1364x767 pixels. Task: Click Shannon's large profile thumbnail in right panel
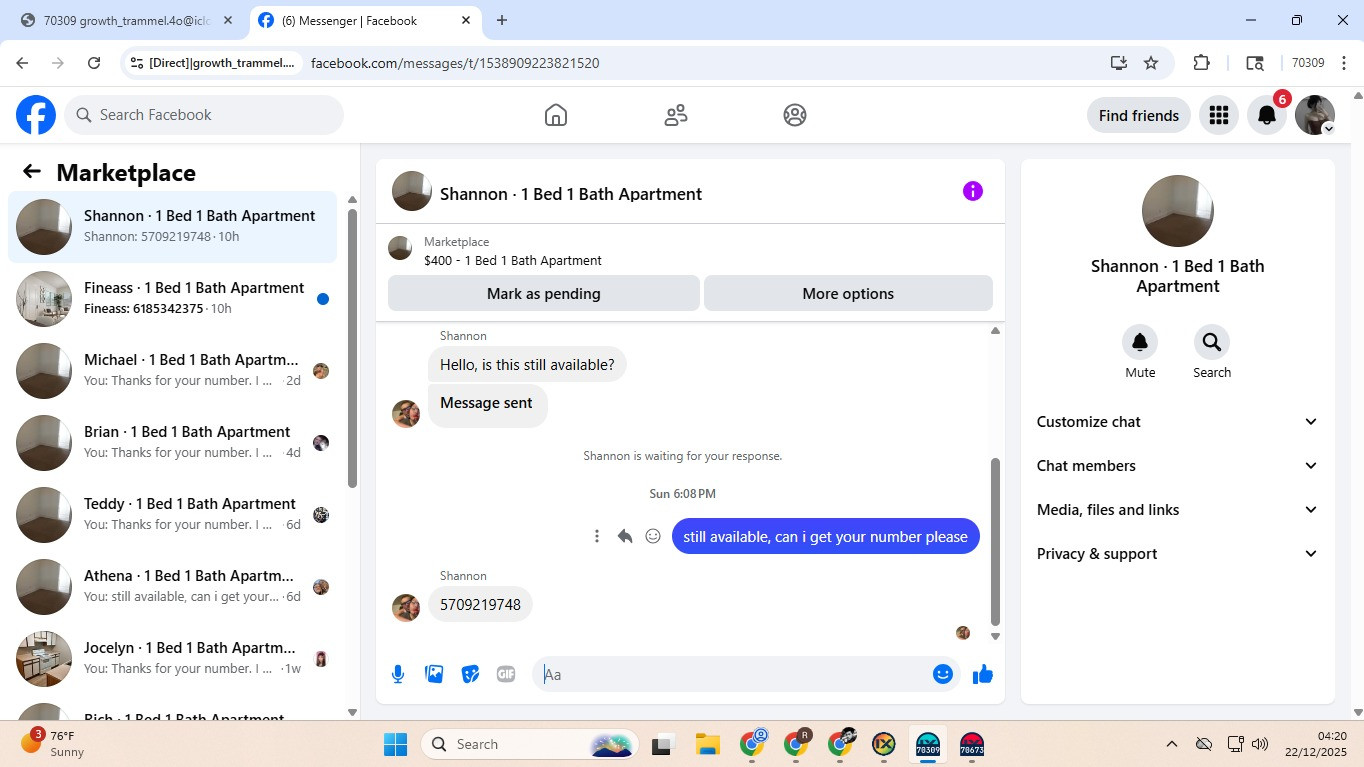tap(1178, 211)
